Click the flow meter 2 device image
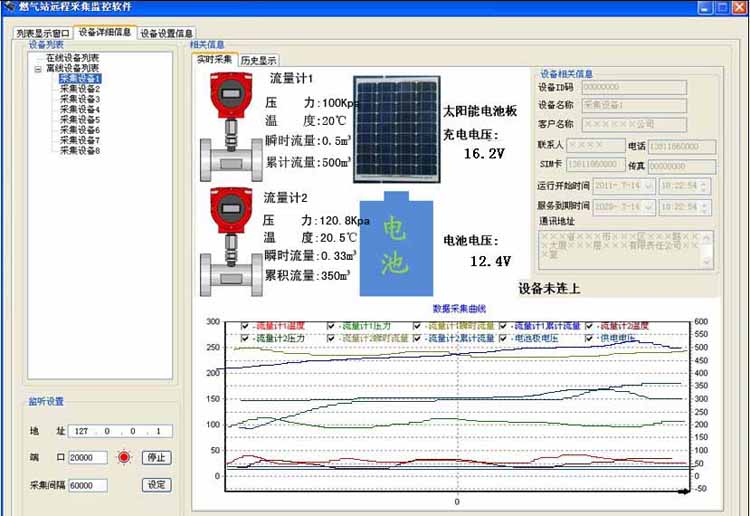 click(231, 242)
